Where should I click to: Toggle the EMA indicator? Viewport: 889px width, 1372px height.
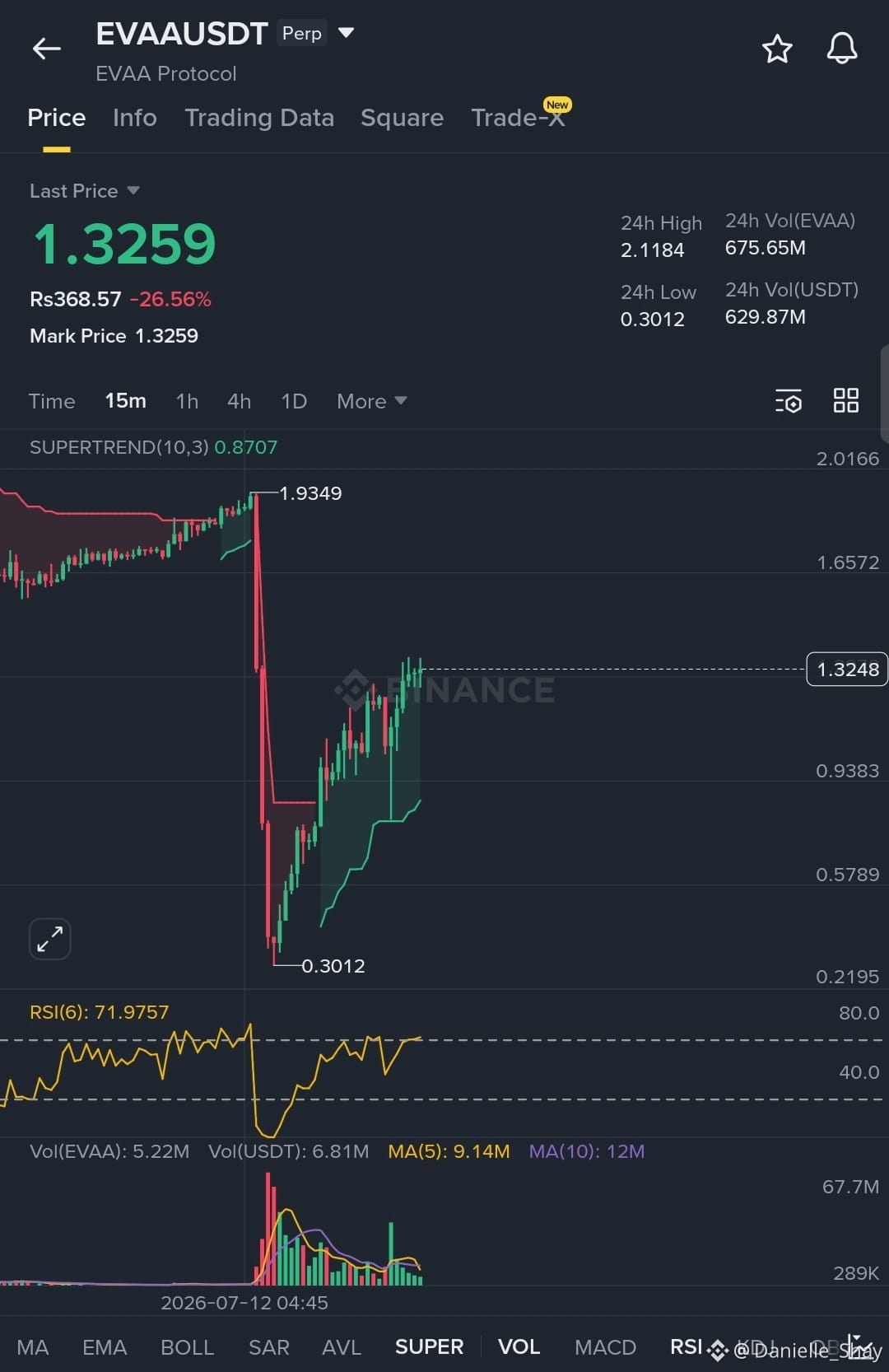point(105,1347)
